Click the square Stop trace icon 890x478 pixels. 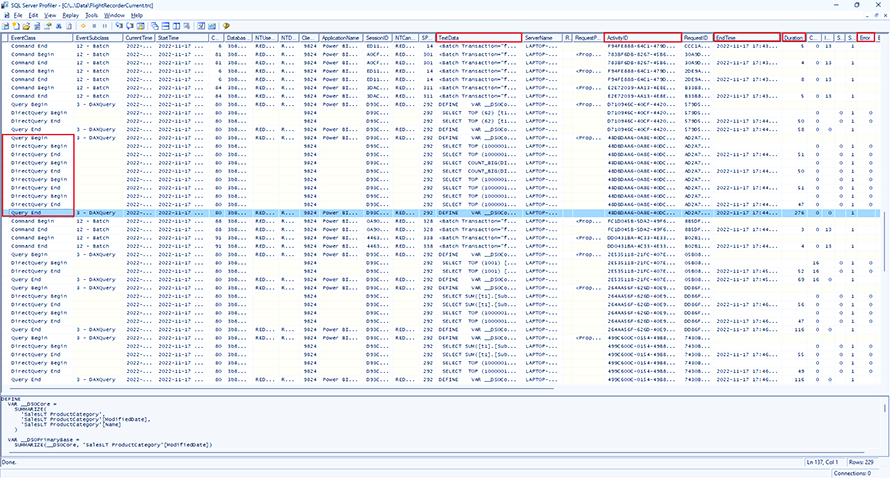(94, 26)
